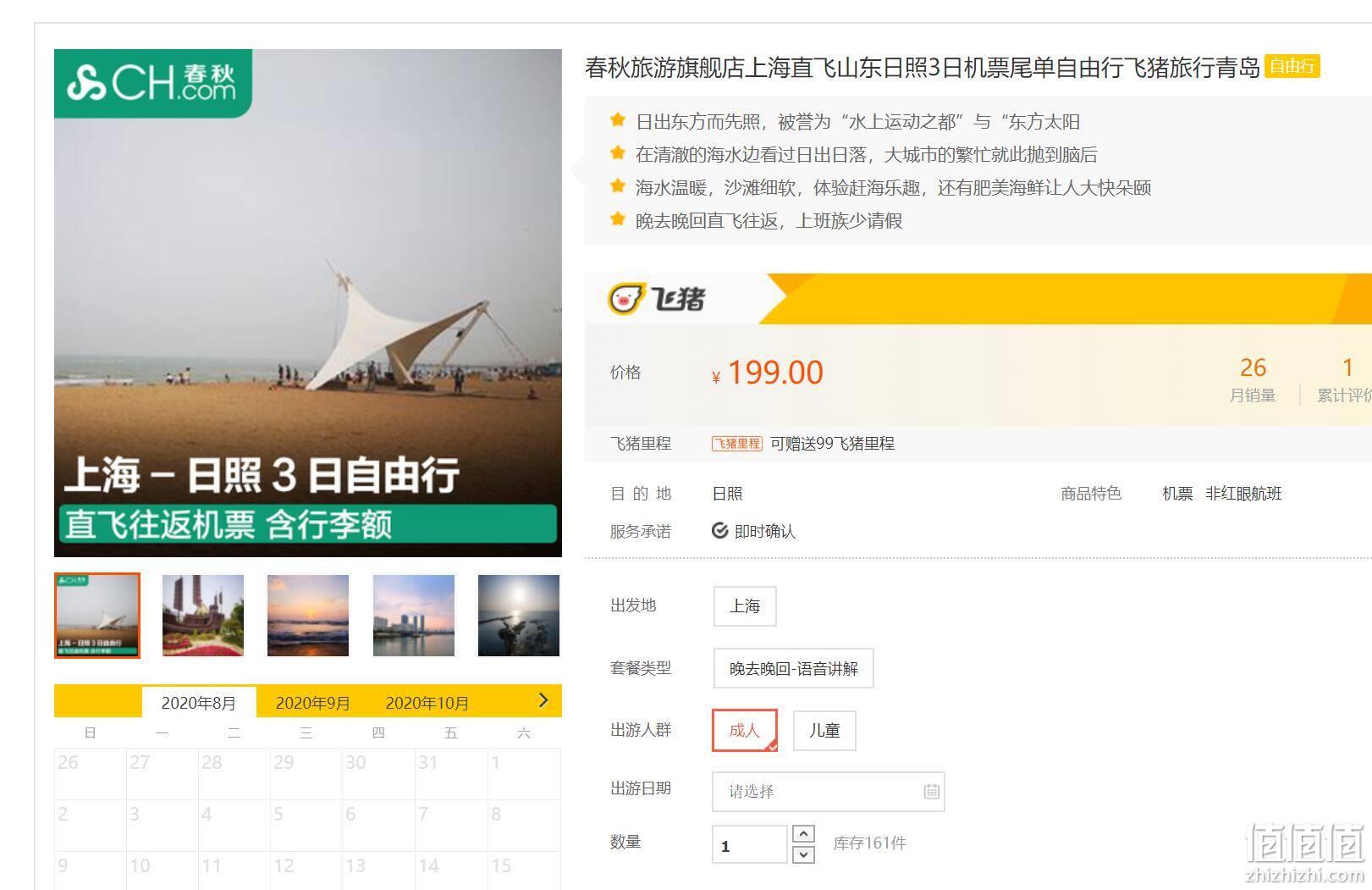Open the 出游日期 date picker field
Screen dimensions: 1372x890
point(828,791)
